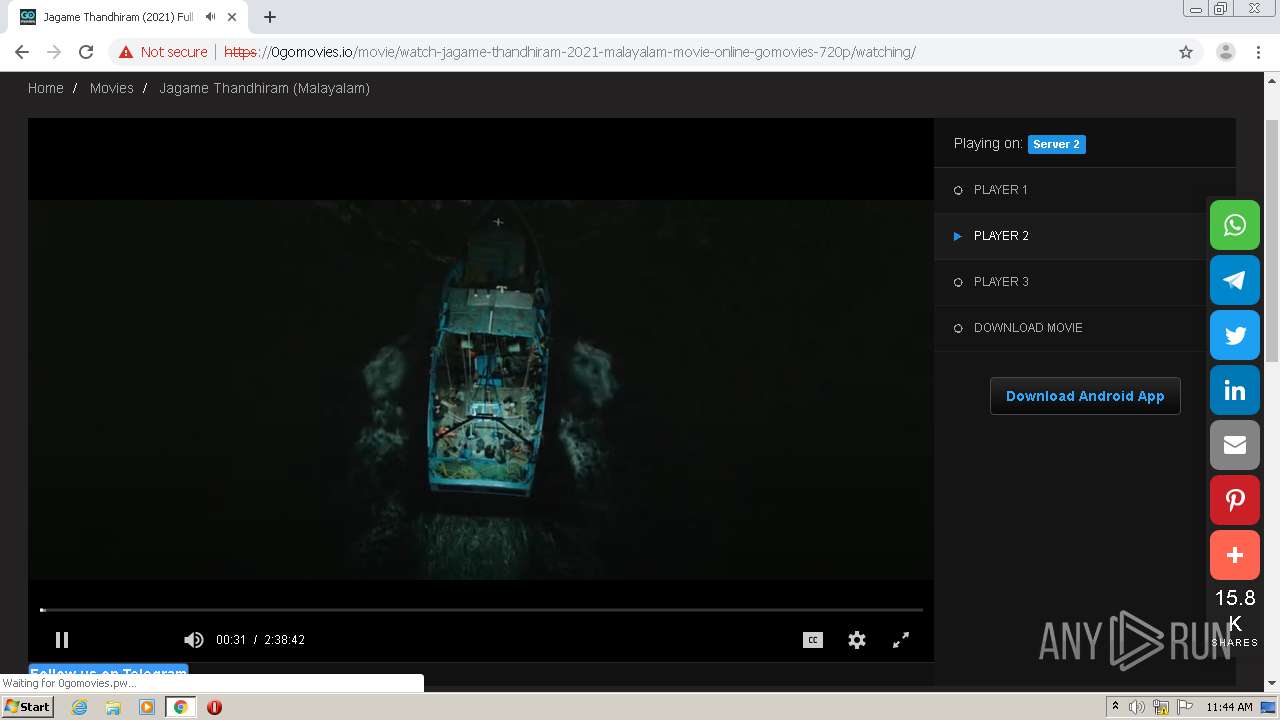This screenshot has height=720, width=1280.
Task: Go to Home breadcrumb link
Action: click(x=45, y=88)
